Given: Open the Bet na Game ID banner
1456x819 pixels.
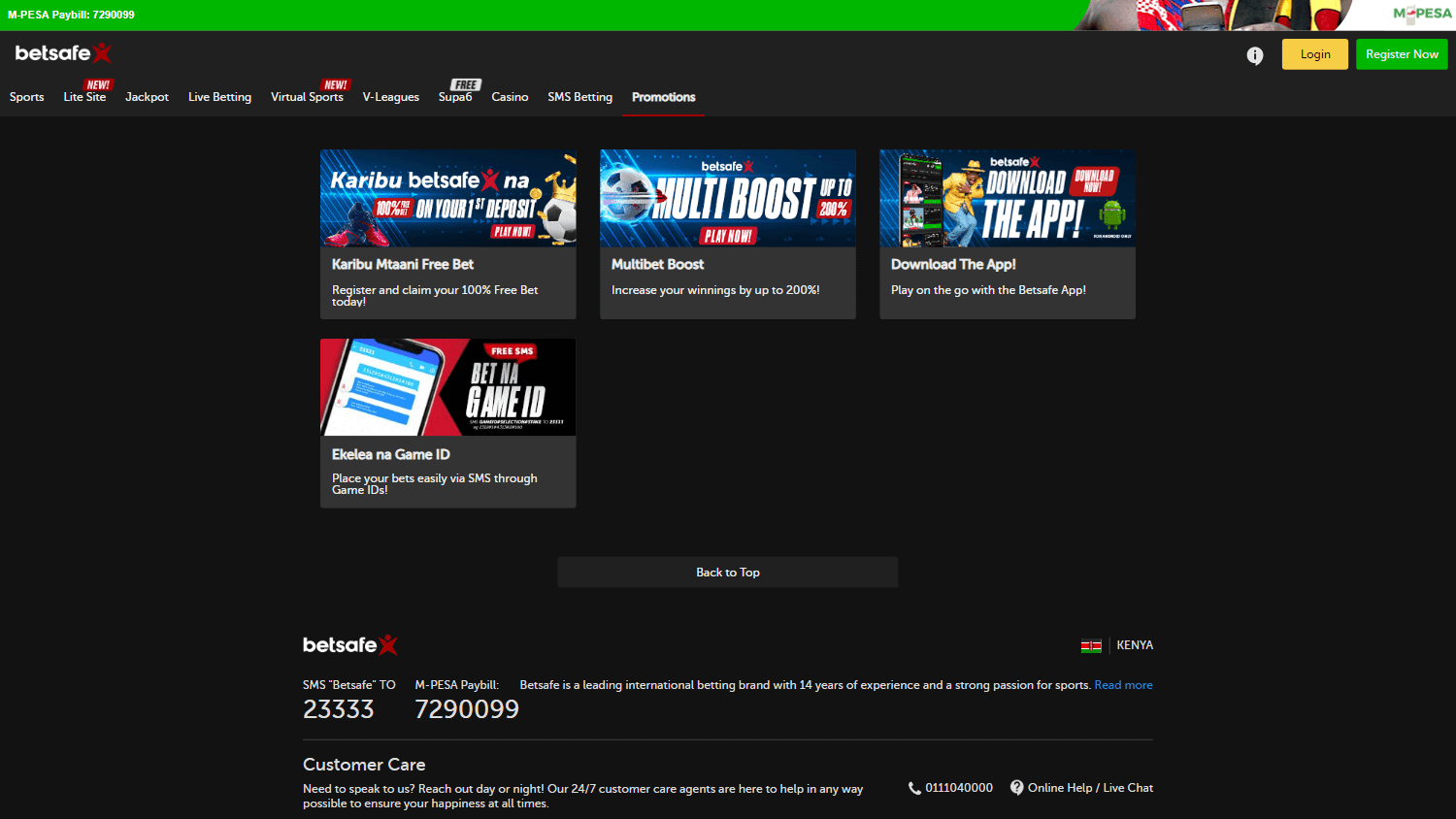Looking at the screenshot, I should point(448,387).
